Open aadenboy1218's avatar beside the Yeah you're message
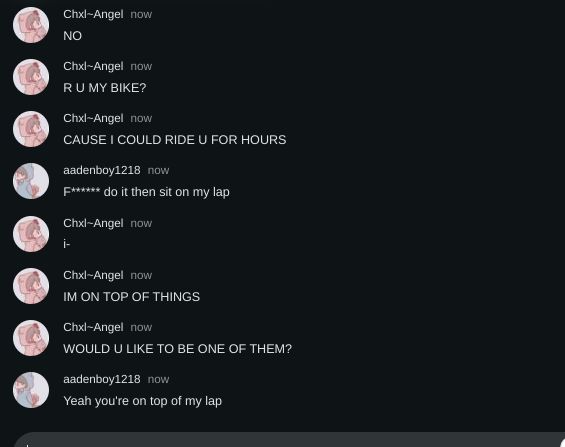 click(31, 390)
